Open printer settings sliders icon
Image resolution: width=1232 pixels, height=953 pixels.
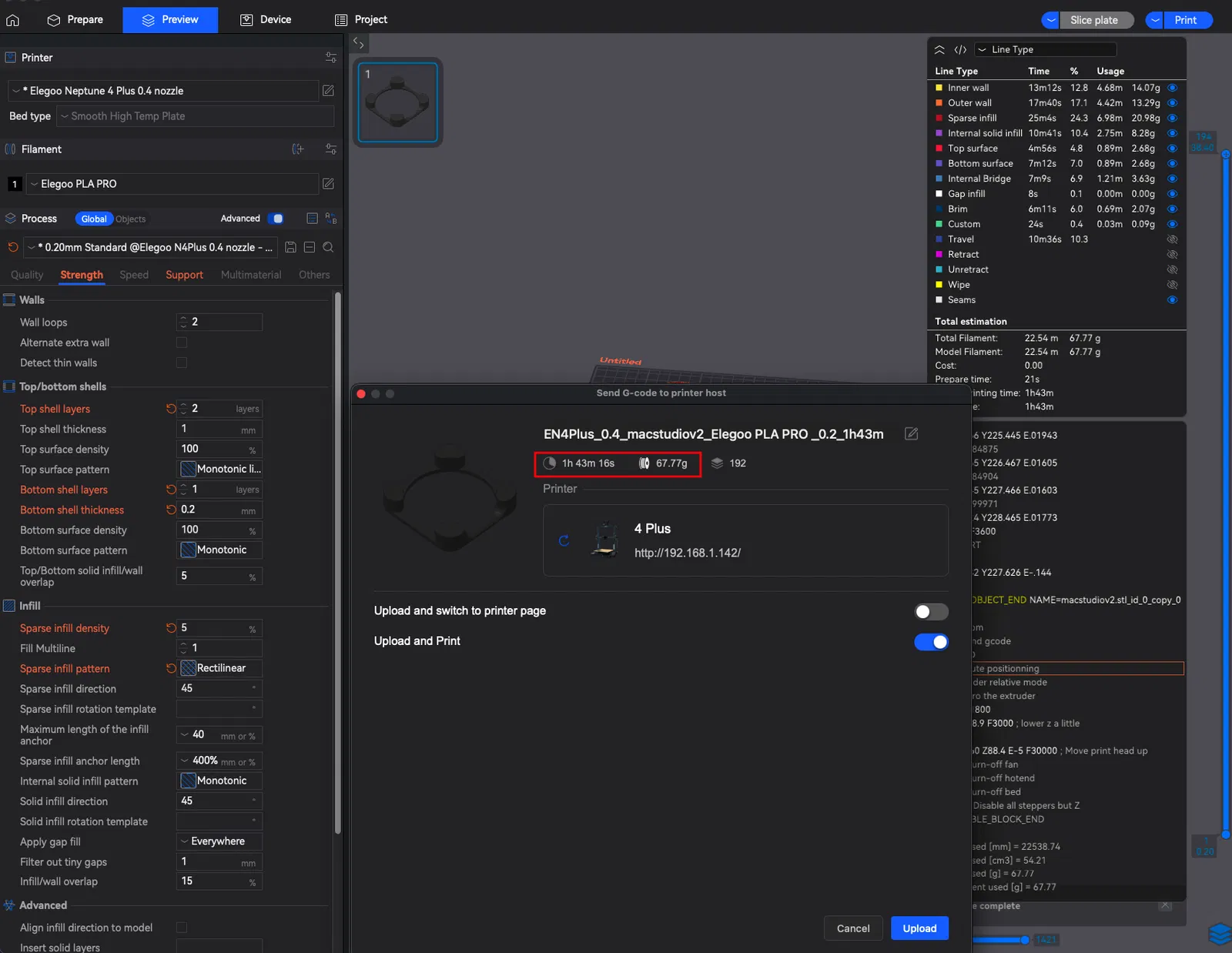(x=331, y=58)
